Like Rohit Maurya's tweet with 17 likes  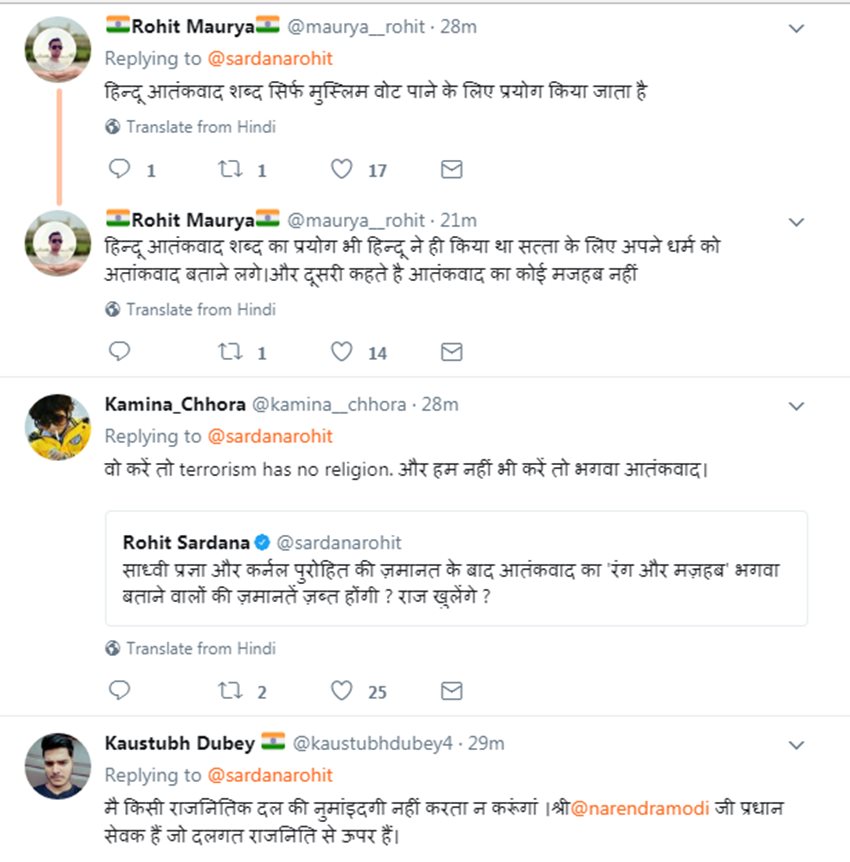[342, 170]
